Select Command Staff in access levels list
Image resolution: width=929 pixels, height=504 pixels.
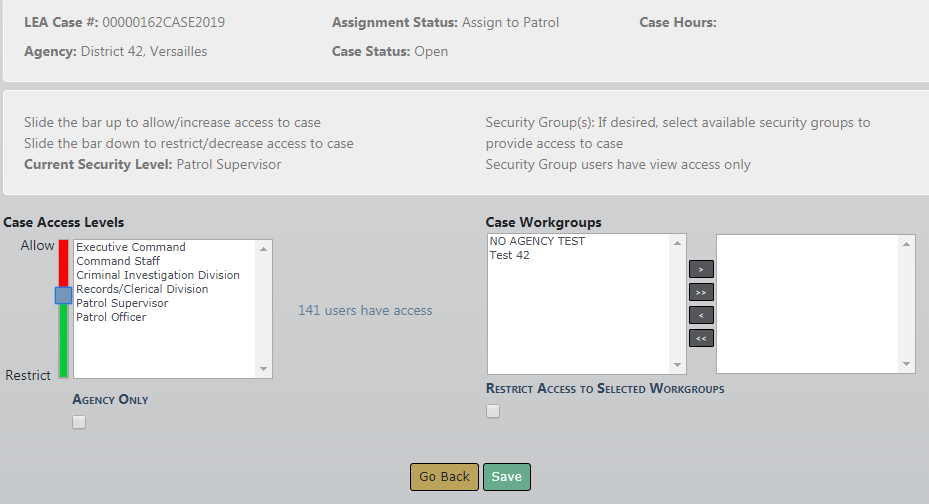pyautogui.click(x=118, y=261)
